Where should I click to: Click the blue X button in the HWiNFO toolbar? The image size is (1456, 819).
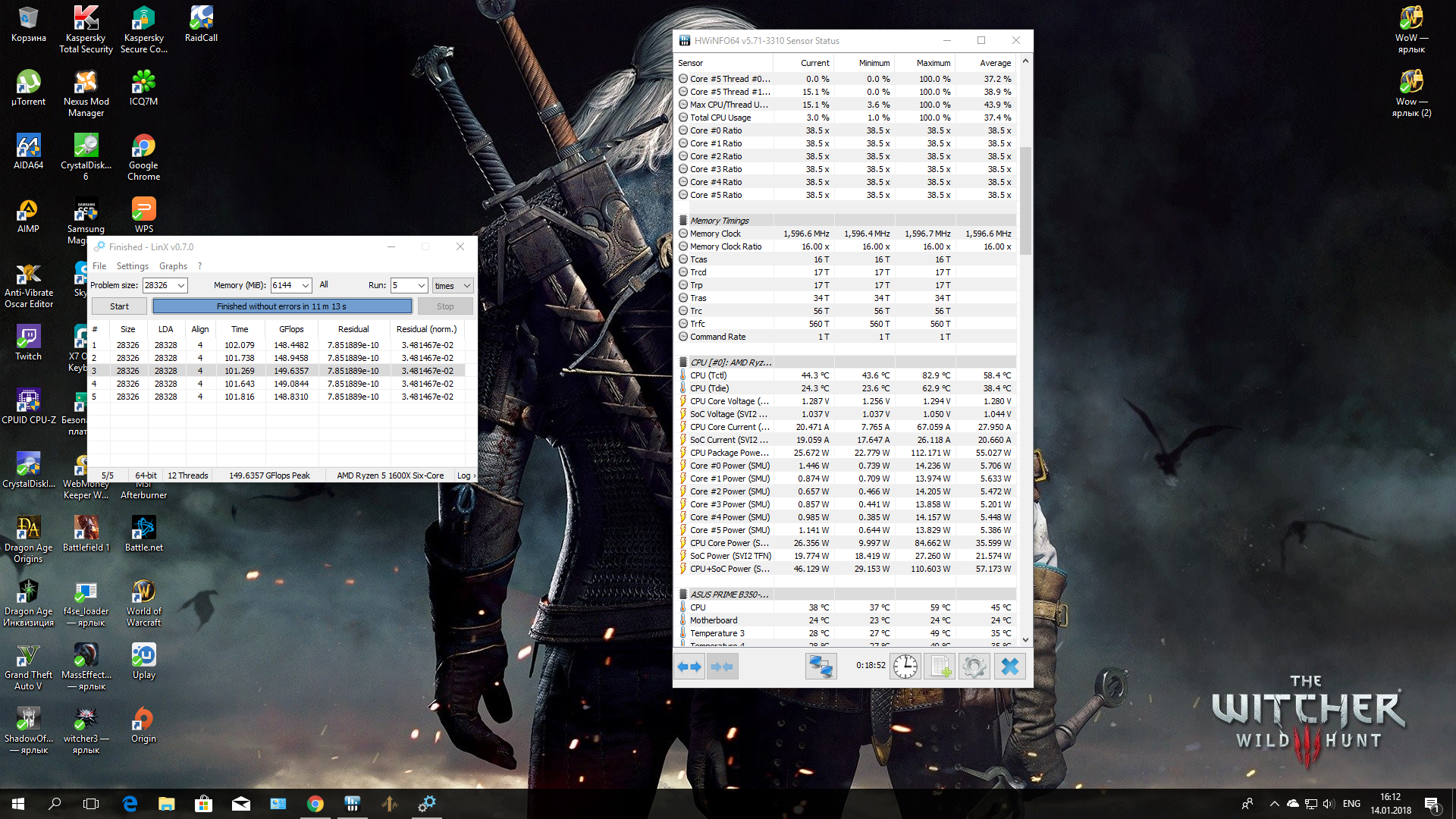coord(1009,667)
